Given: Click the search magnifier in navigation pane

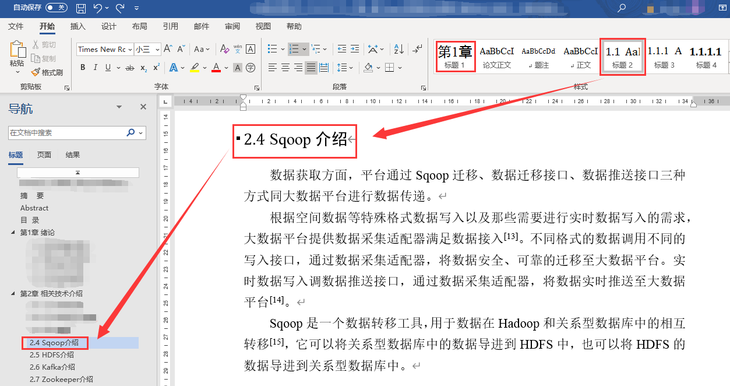Looking at the screenshot, I should pos(130,133).
